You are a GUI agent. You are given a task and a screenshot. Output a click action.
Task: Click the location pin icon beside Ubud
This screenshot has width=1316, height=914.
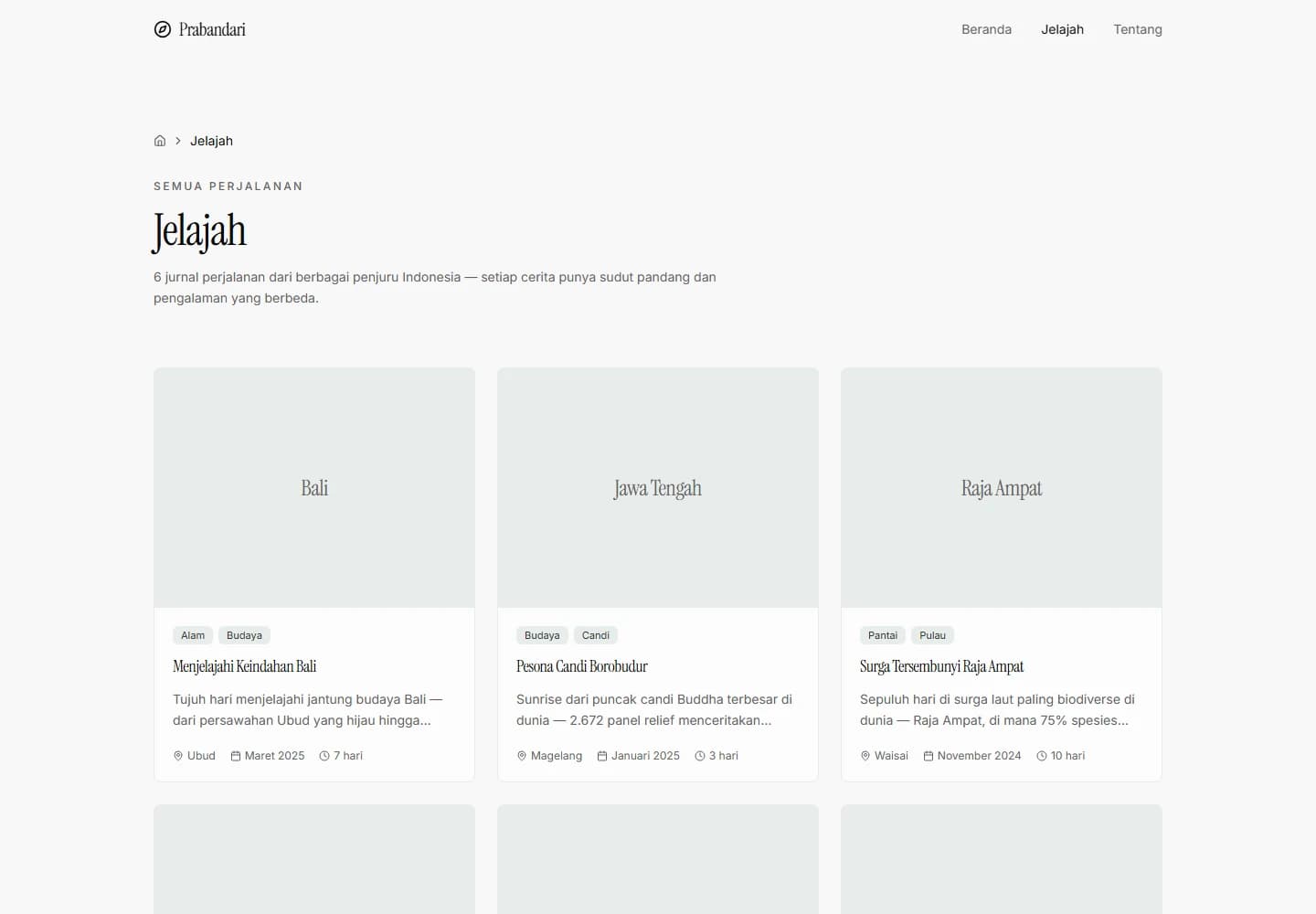[x=178, y=756]
